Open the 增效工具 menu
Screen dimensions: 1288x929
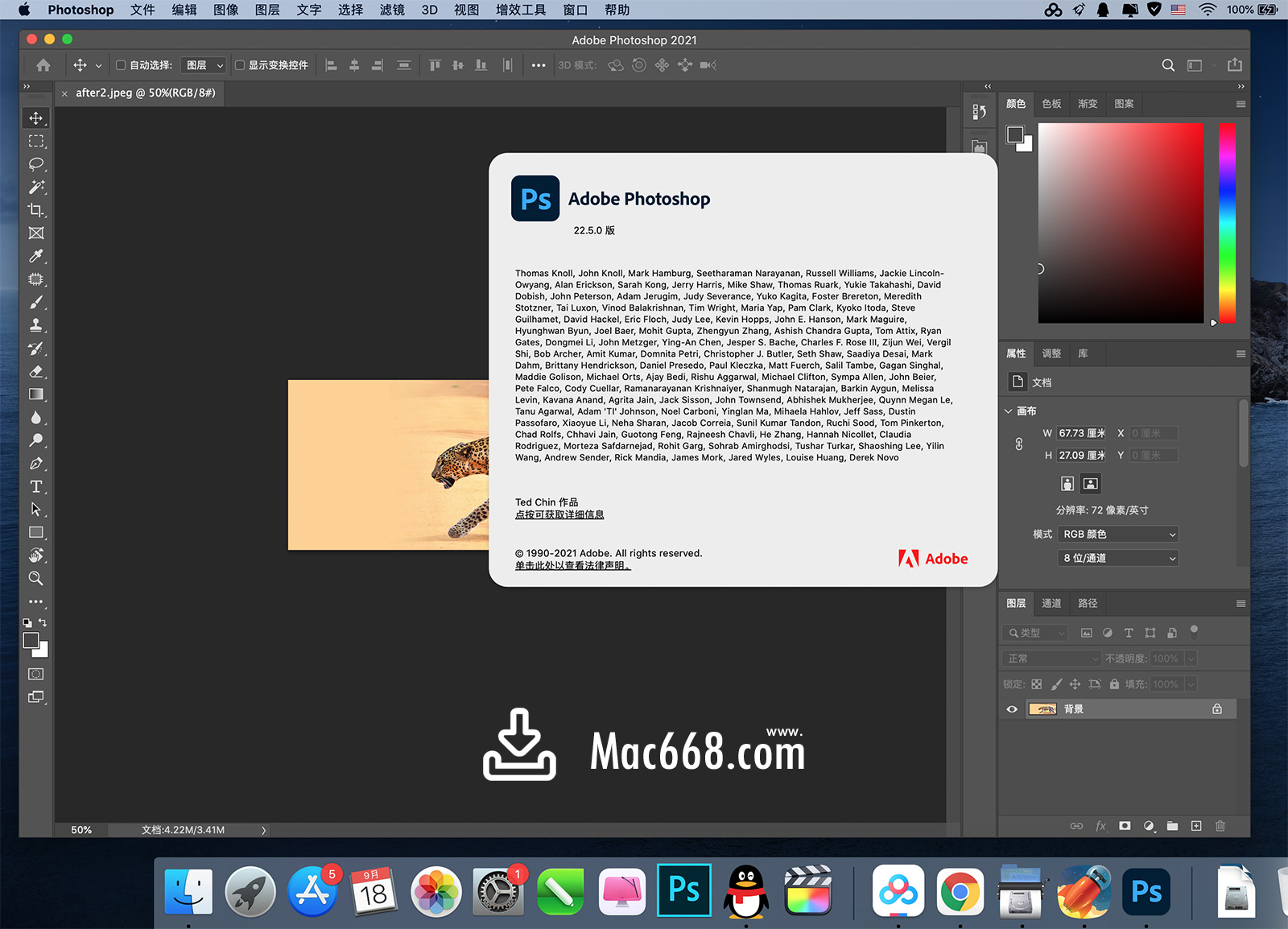tap(521, 10)
